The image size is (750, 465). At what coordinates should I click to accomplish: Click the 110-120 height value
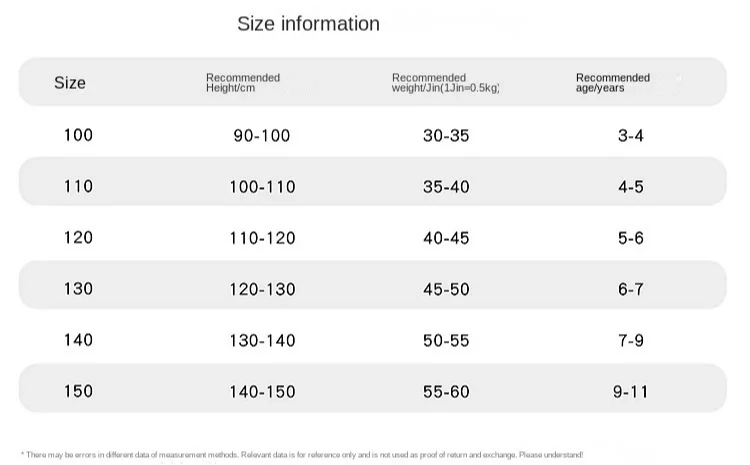tap(262, 238)
